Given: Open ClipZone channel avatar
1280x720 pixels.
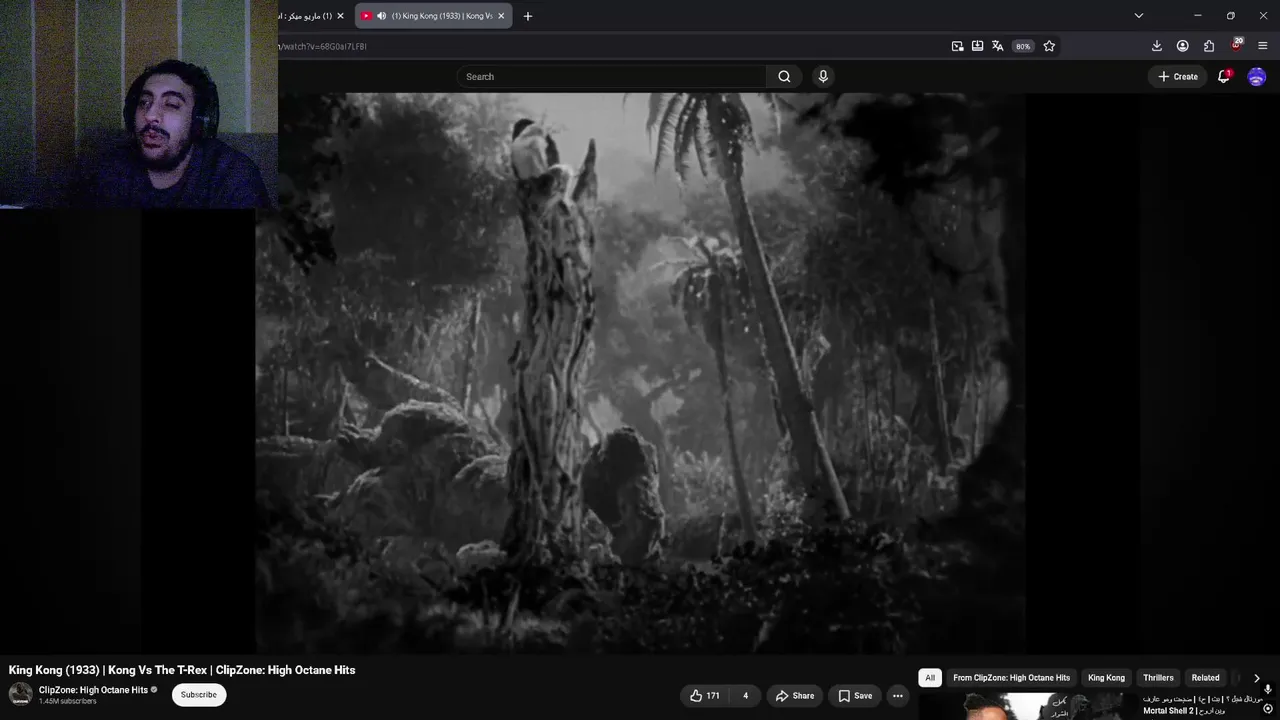Looking at the screenshot, I should [x=20, y=694].
